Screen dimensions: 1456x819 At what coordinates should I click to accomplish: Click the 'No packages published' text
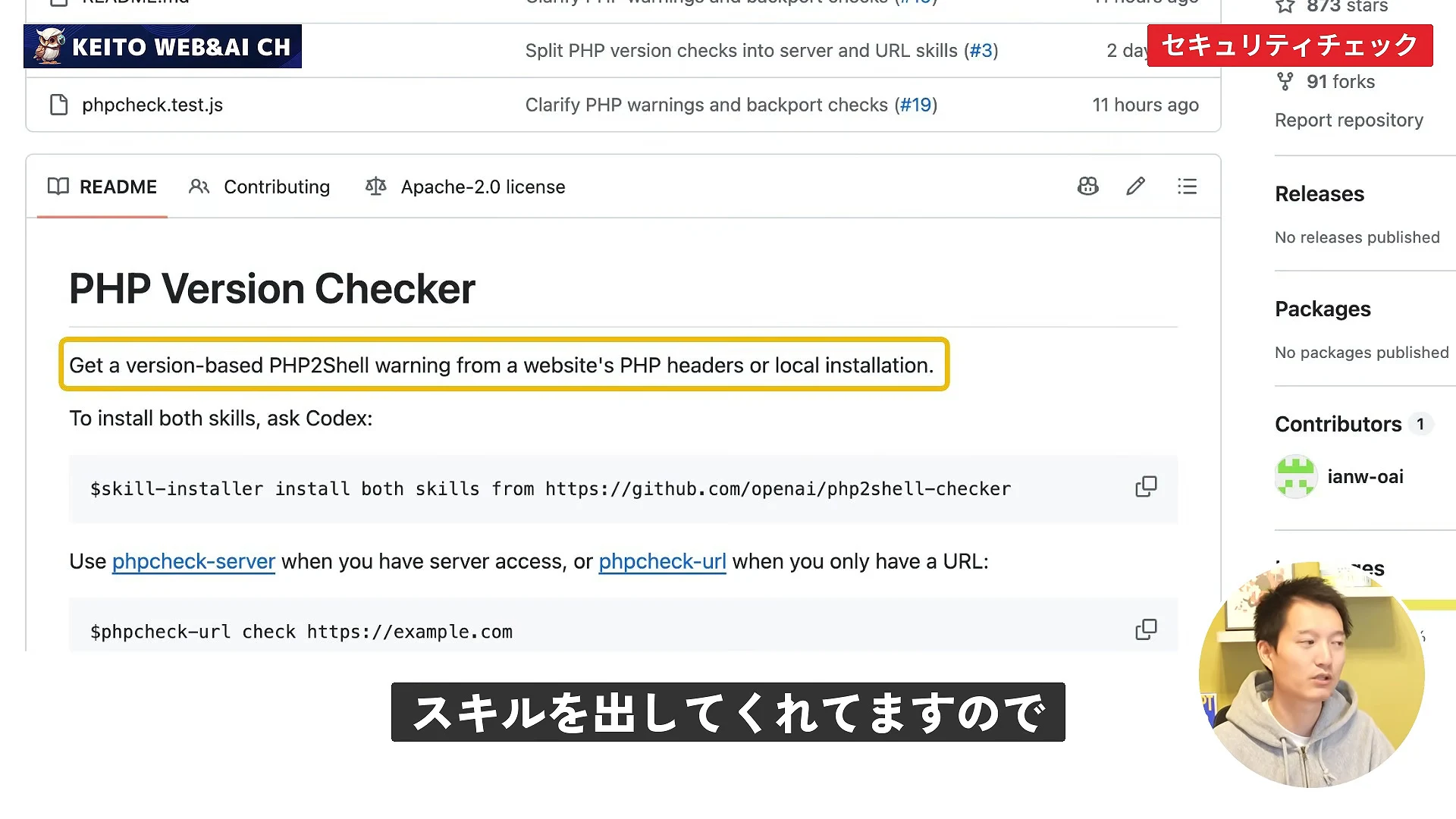[1361, 353]
